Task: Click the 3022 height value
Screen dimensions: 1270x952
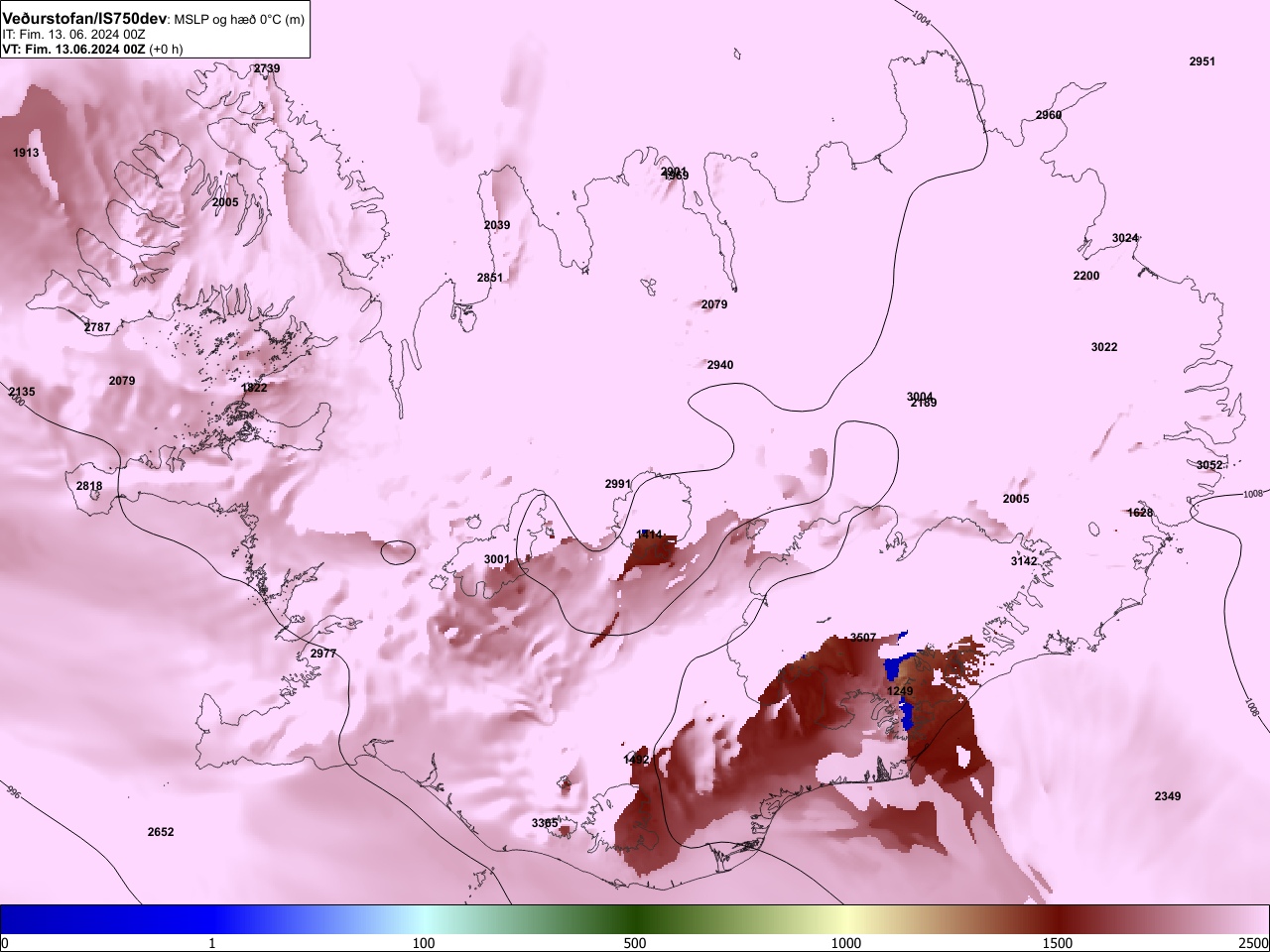Action: 1104,347
